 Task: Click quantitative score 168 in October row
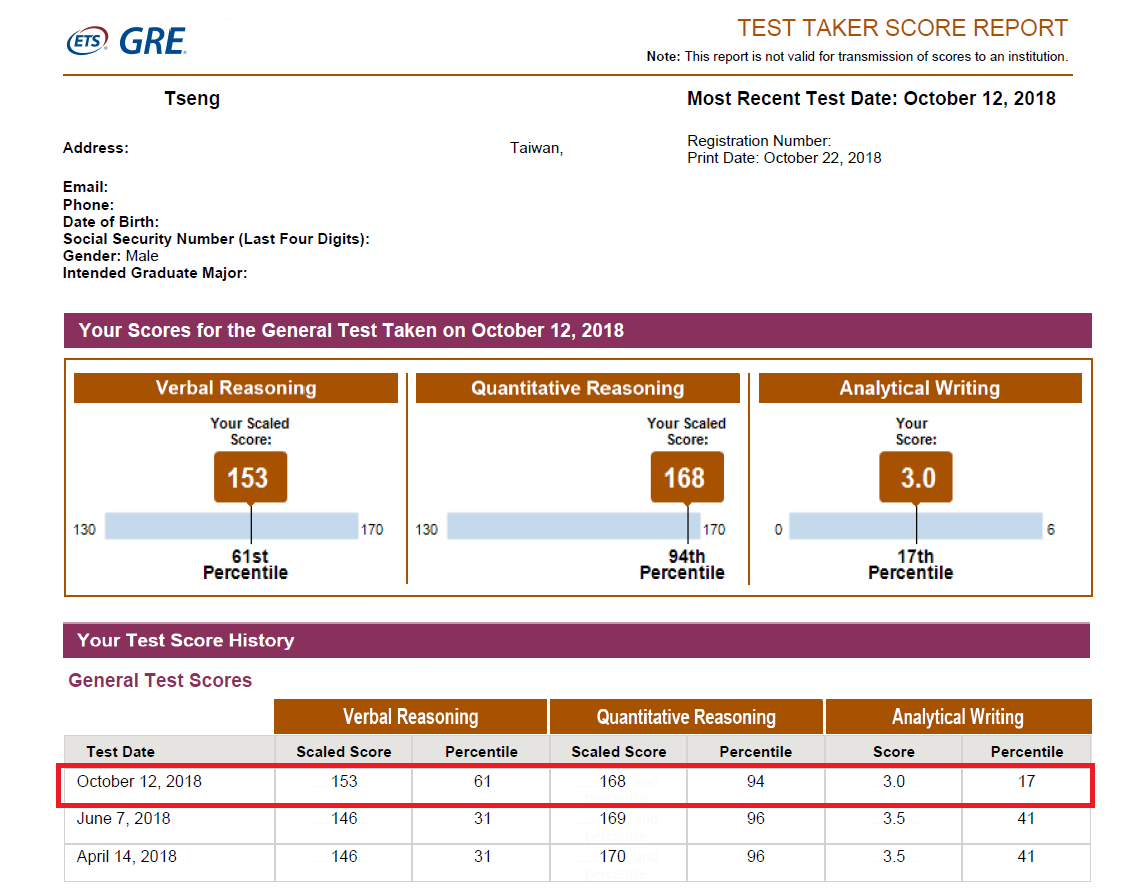[x=613, y=781]
